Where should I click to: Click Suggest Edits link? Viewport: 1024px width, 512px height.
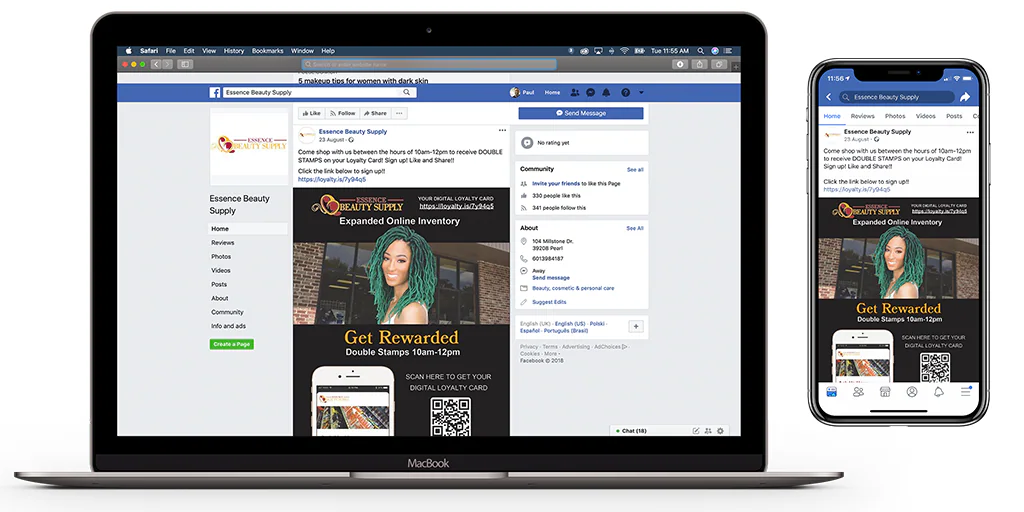549,302
